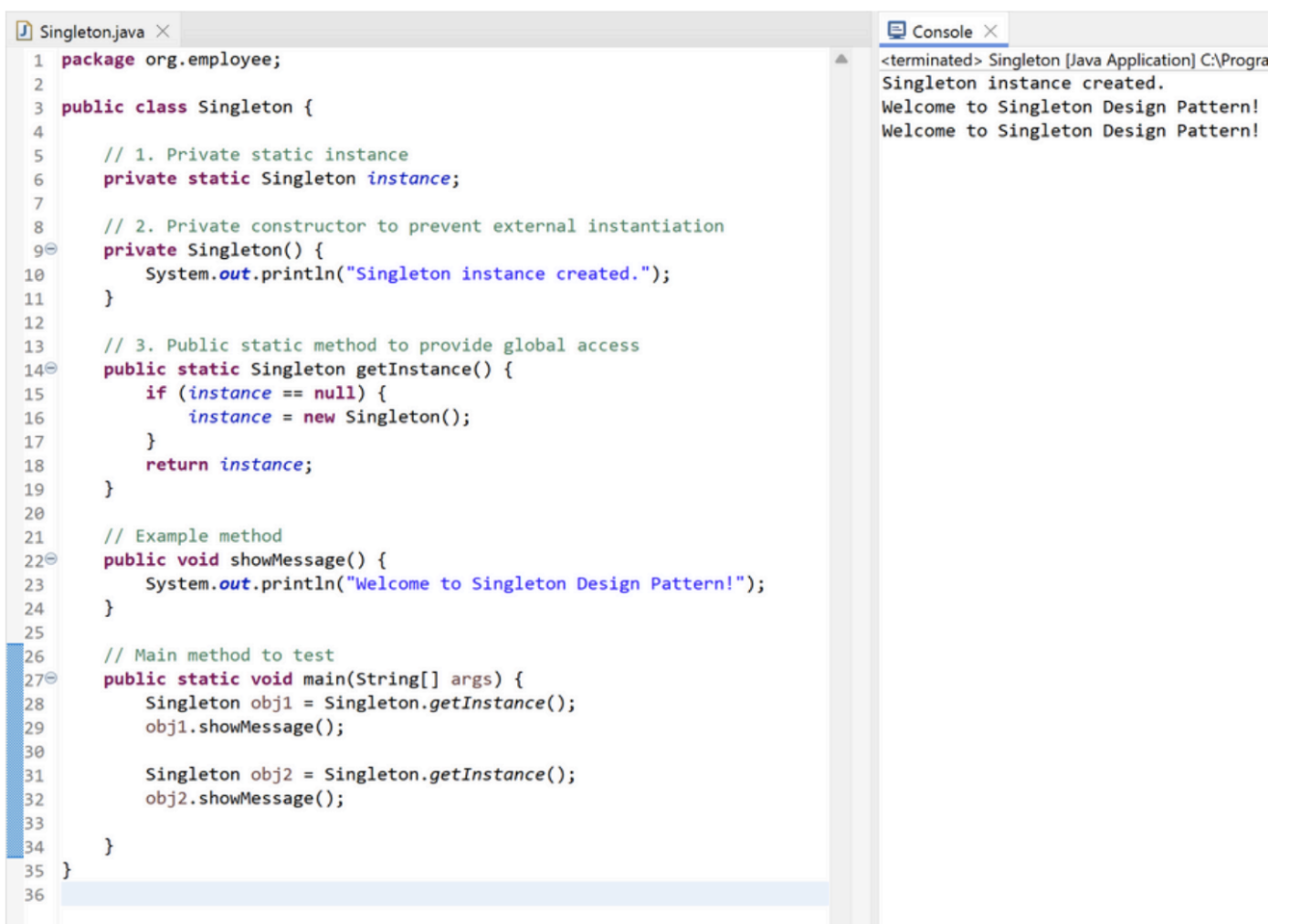Click the Console monitor icon
1292x924 pixels.
tap(896, 31)
